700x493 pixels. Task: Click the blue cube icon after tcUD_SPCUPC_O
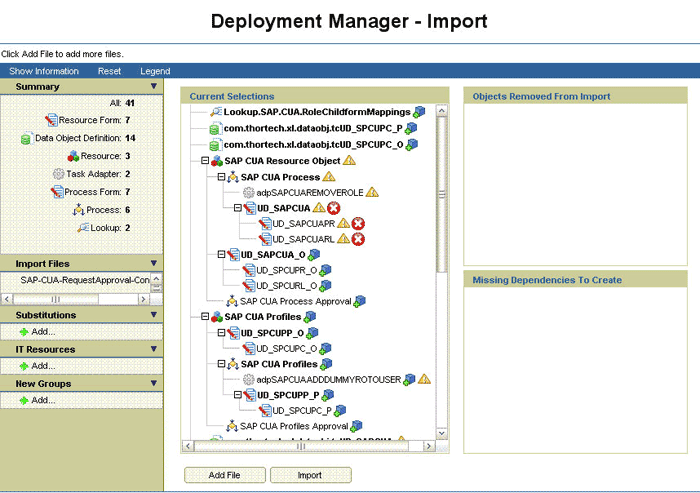412,144
